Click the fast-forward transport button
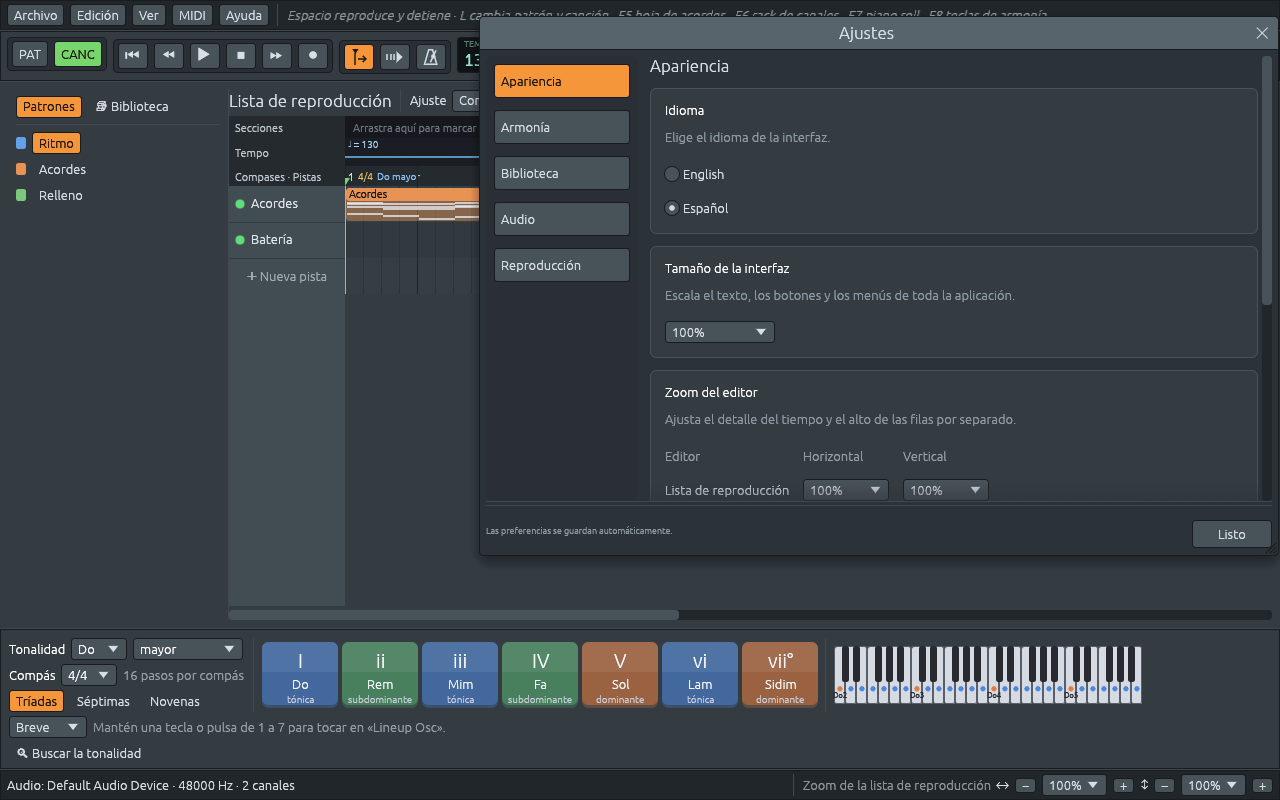 (277, 55)
